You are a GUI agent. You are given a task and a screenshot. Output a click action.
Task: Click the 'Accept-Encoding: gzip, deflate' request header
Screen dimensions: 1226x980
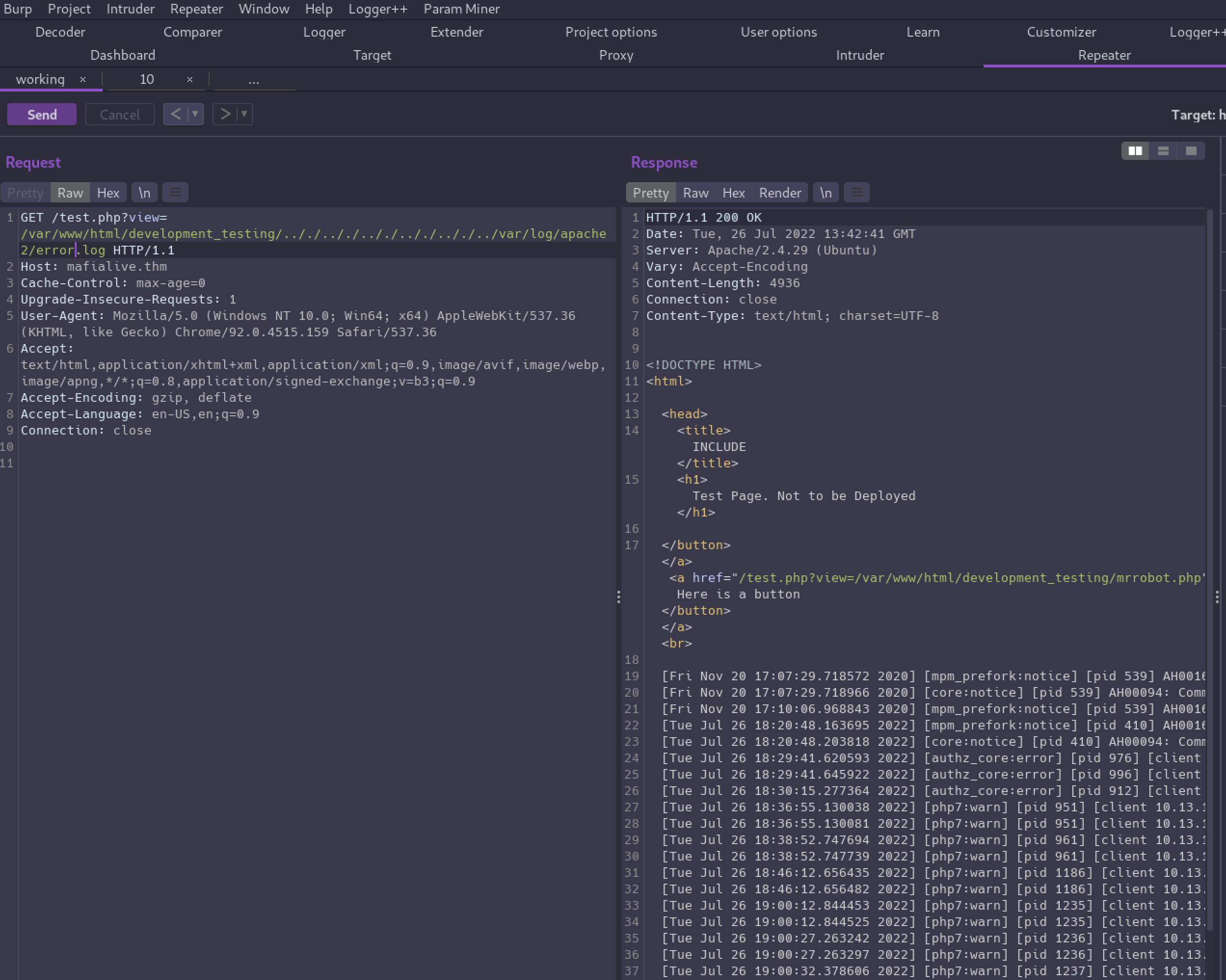click(x=136, y=397)
